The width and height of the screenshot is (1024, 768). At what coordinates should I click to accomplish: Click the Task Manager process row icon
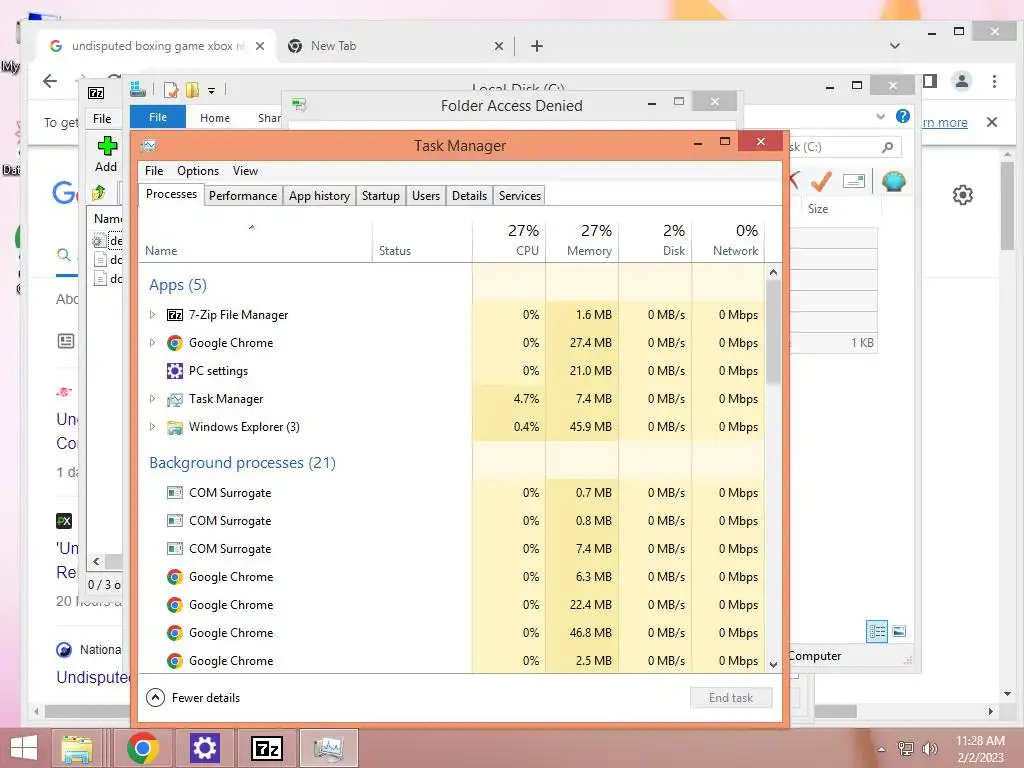point(174,399)
